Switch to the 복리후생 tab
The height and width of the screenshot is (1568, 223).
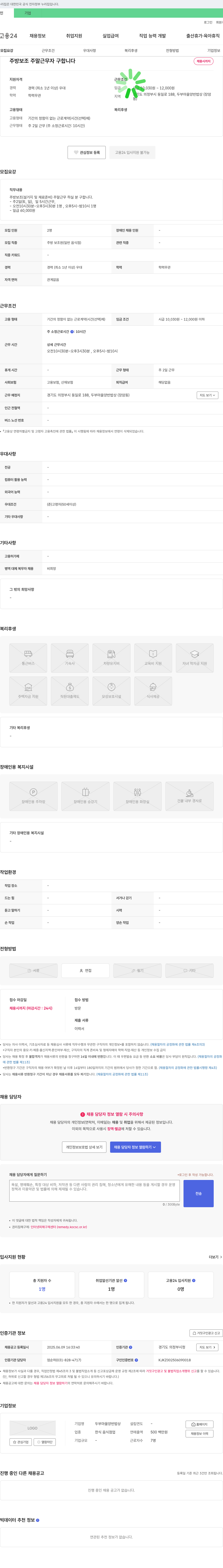coord(131,51)
